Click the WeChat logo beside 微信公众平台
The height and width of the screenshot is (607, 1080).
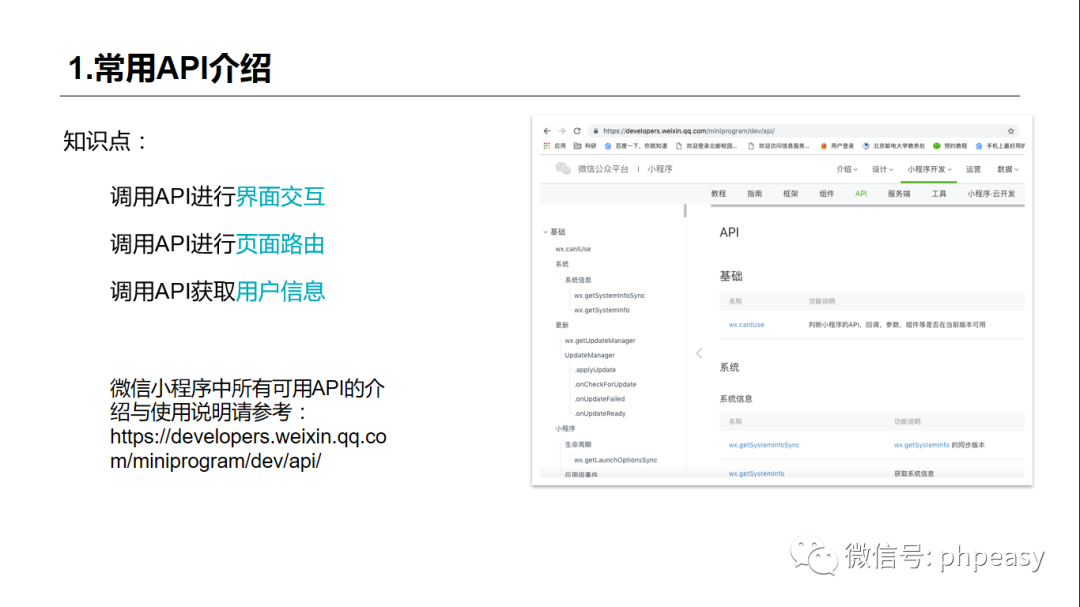point(563,169)
